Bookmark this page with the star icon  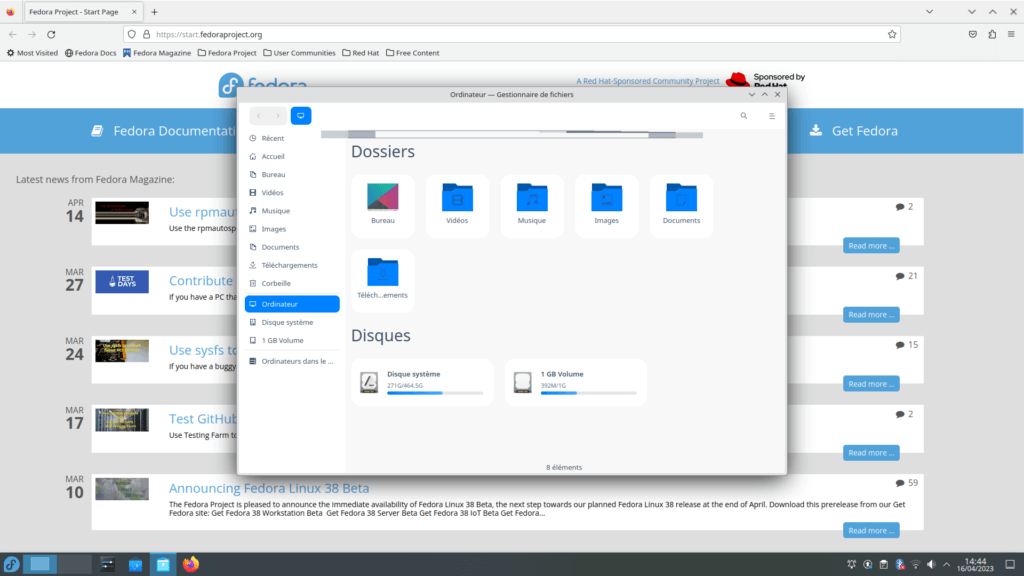[x=892, y=35]
